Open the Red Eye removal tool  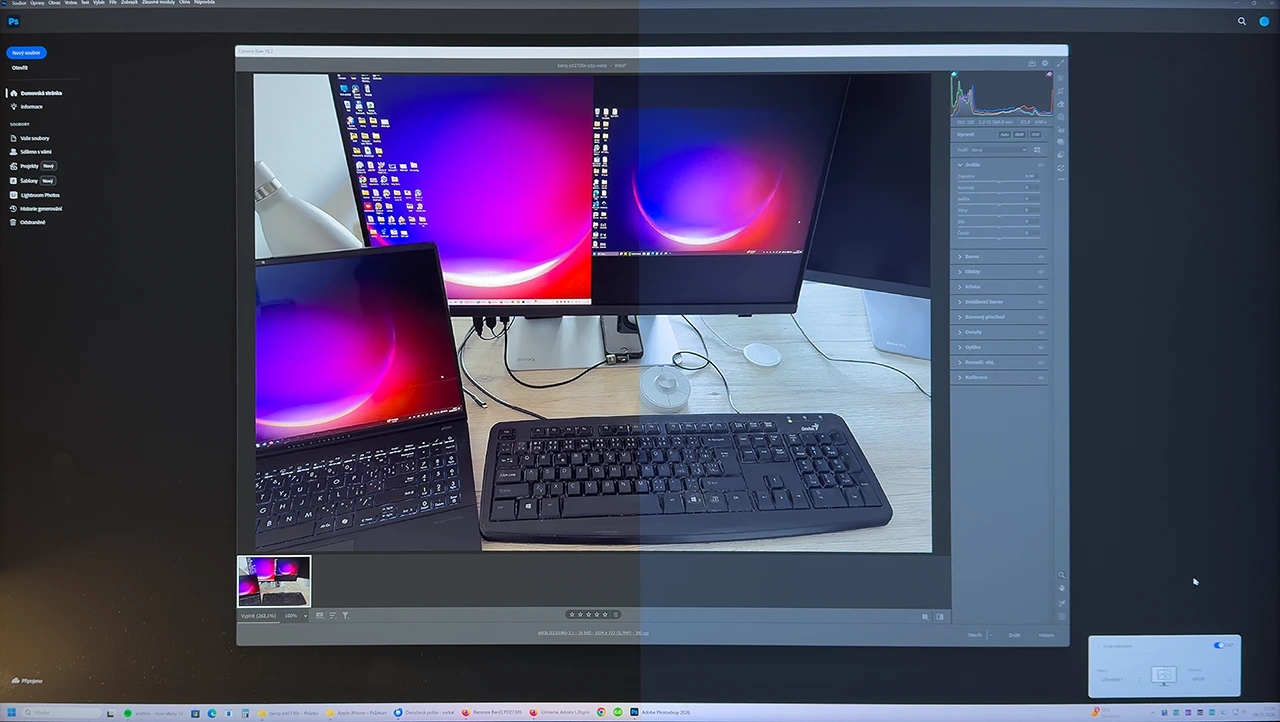(x=1061, y=130)
